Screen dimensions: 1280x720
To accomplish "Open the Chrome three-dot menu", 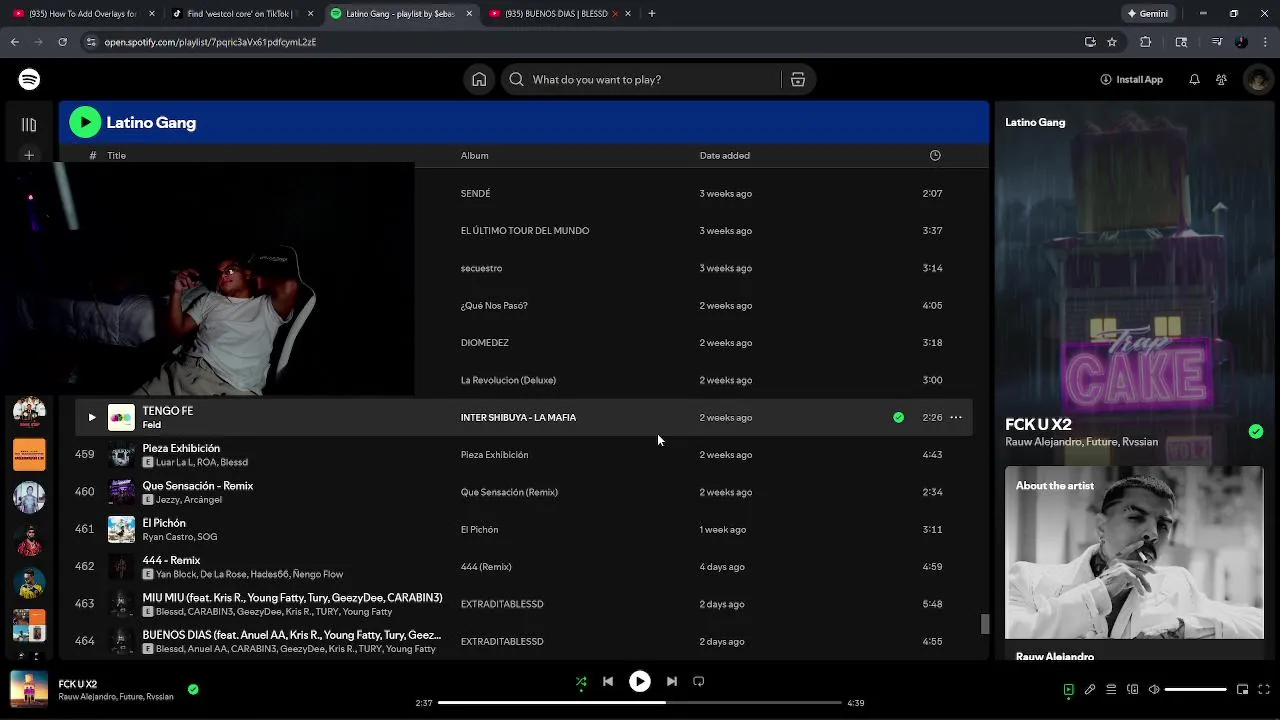I will pyautogui.click(x=1265, y=42).
